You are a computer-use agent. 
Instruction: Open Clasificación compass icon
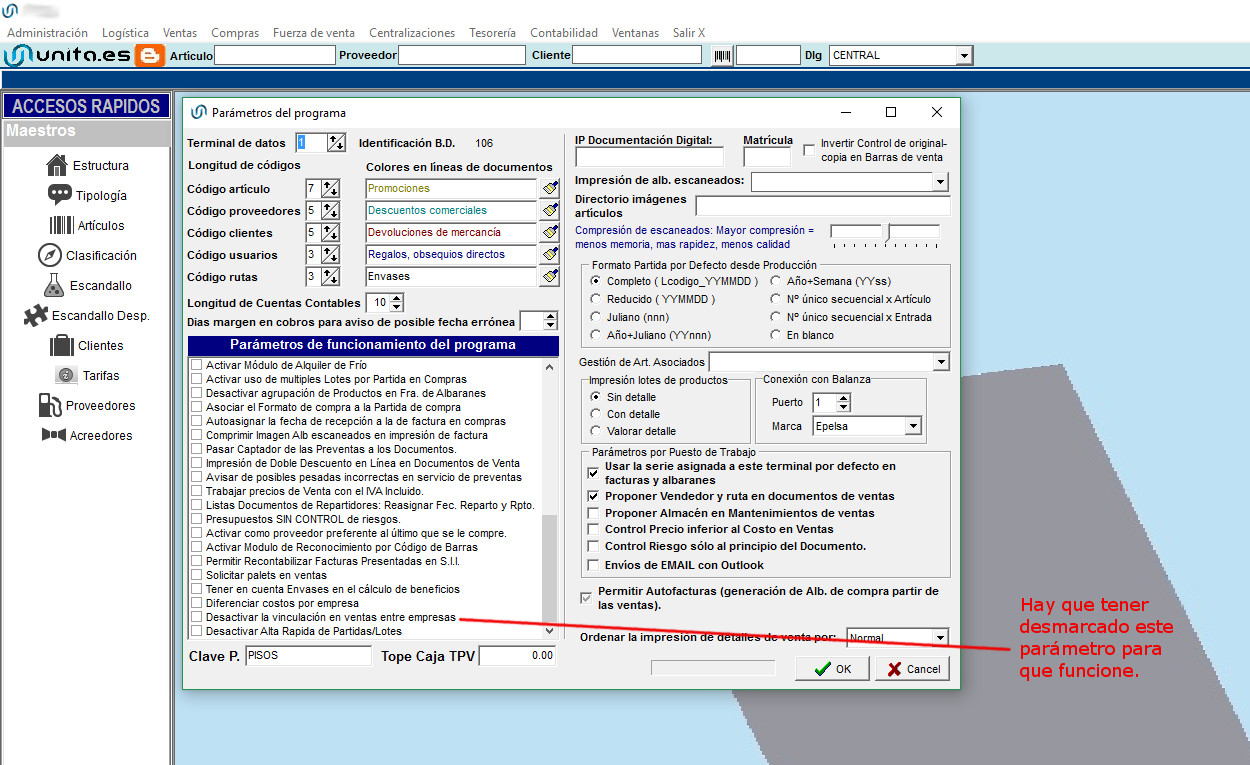[50, 255]
